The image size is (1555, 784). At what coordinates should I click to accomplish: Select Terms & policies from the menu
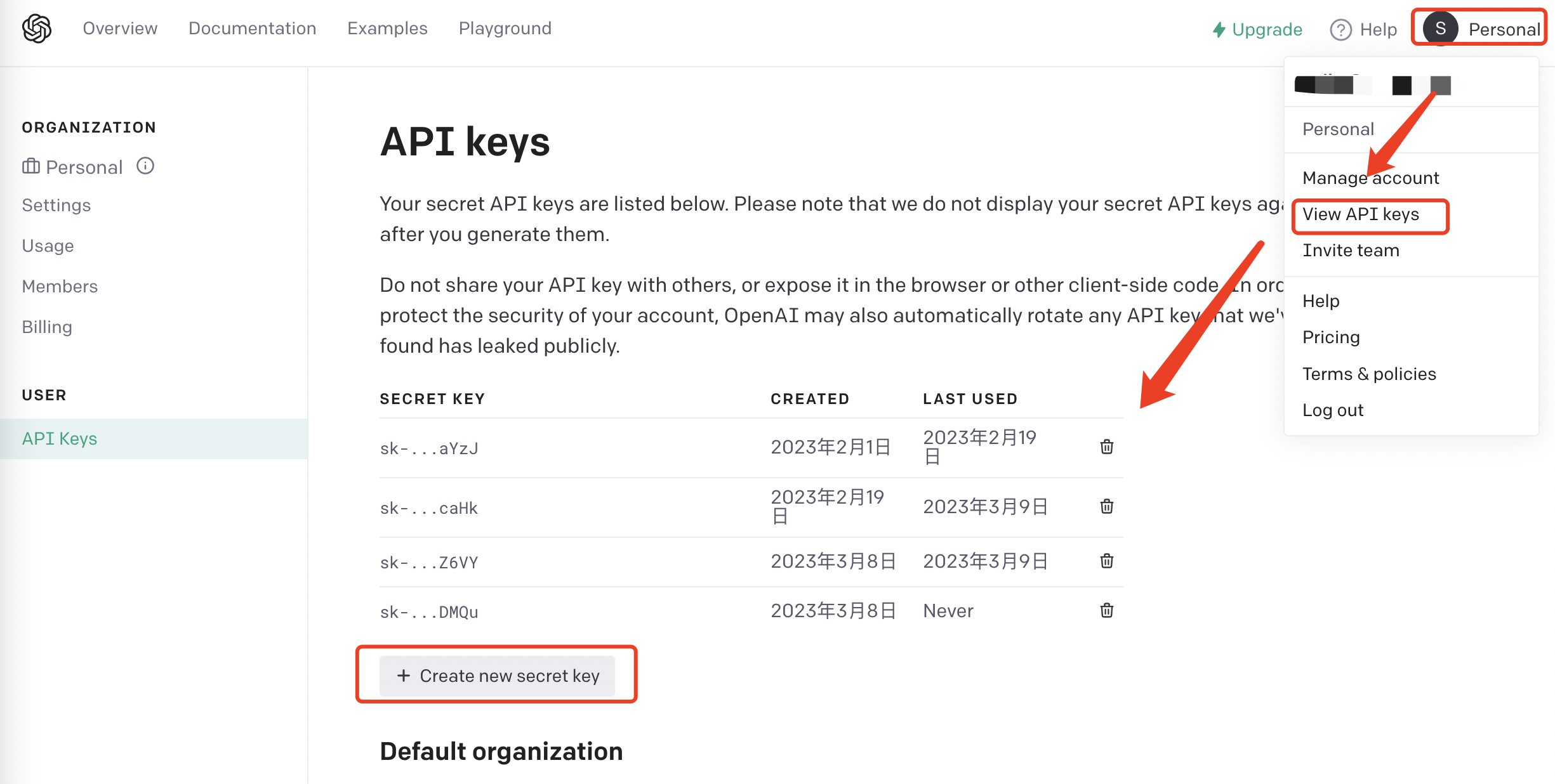(1368, 374)
